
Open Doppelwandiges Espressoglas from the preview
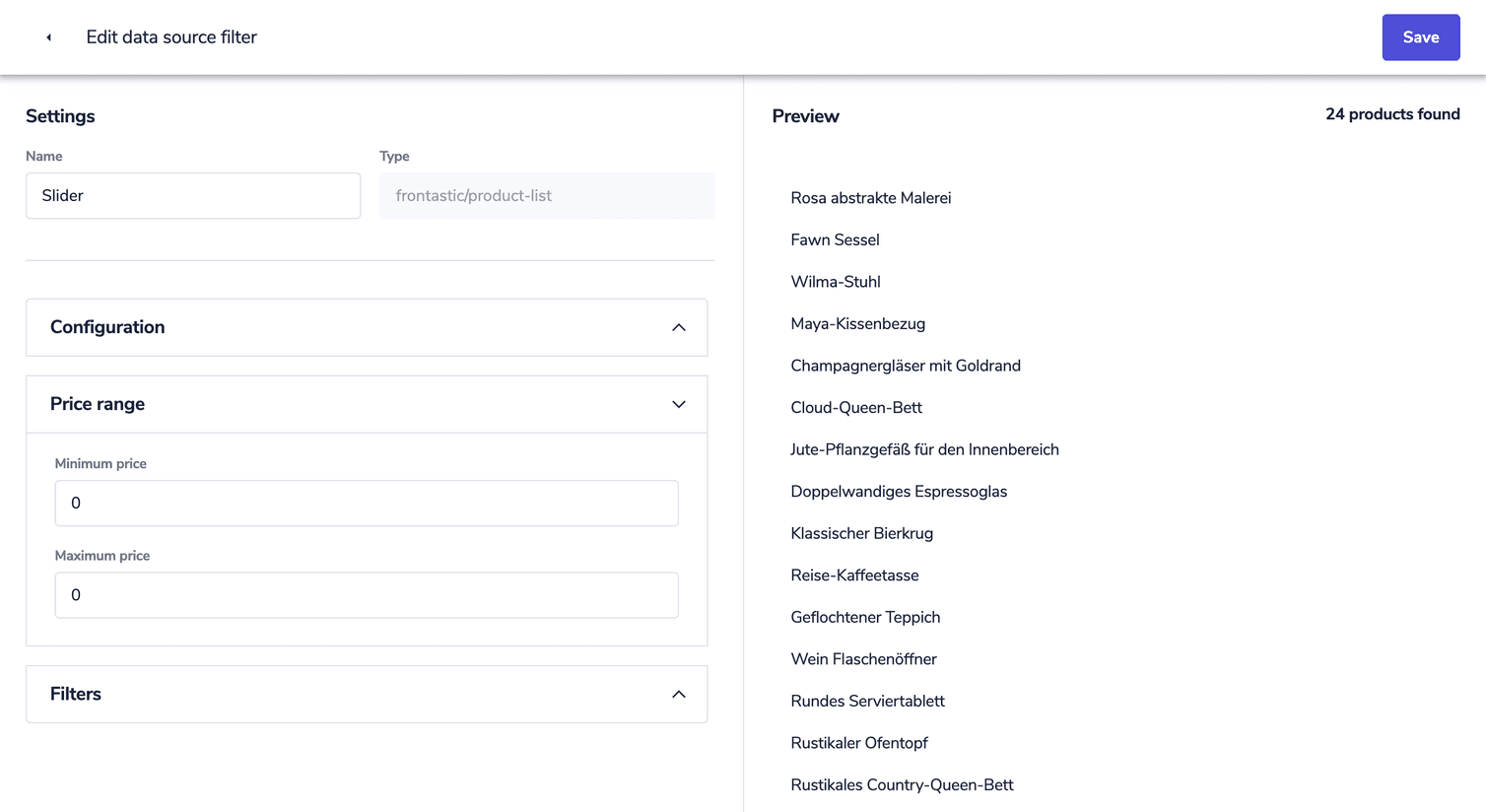point(899,491)
